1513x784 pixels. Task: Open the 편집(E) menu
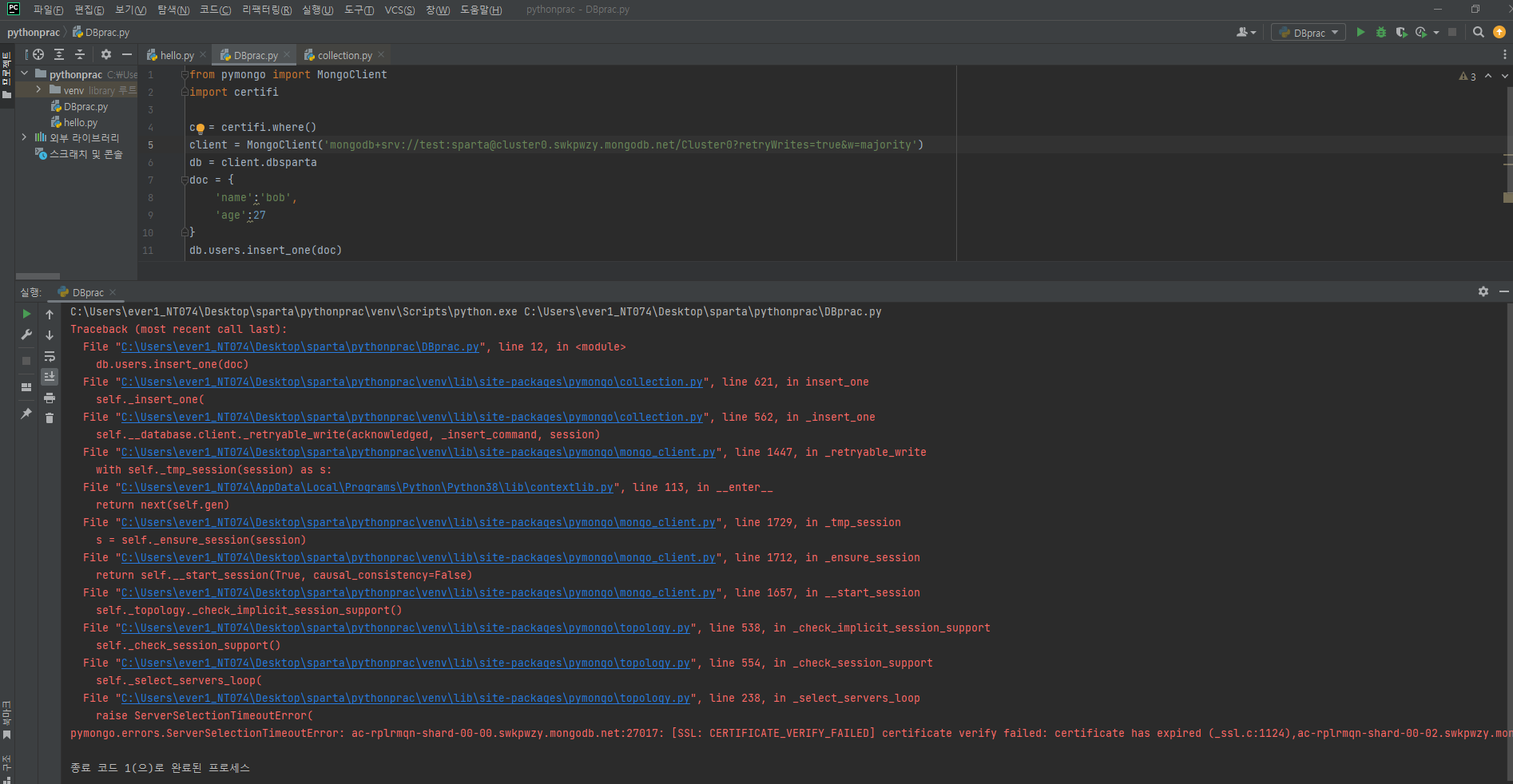pos(89,10)
